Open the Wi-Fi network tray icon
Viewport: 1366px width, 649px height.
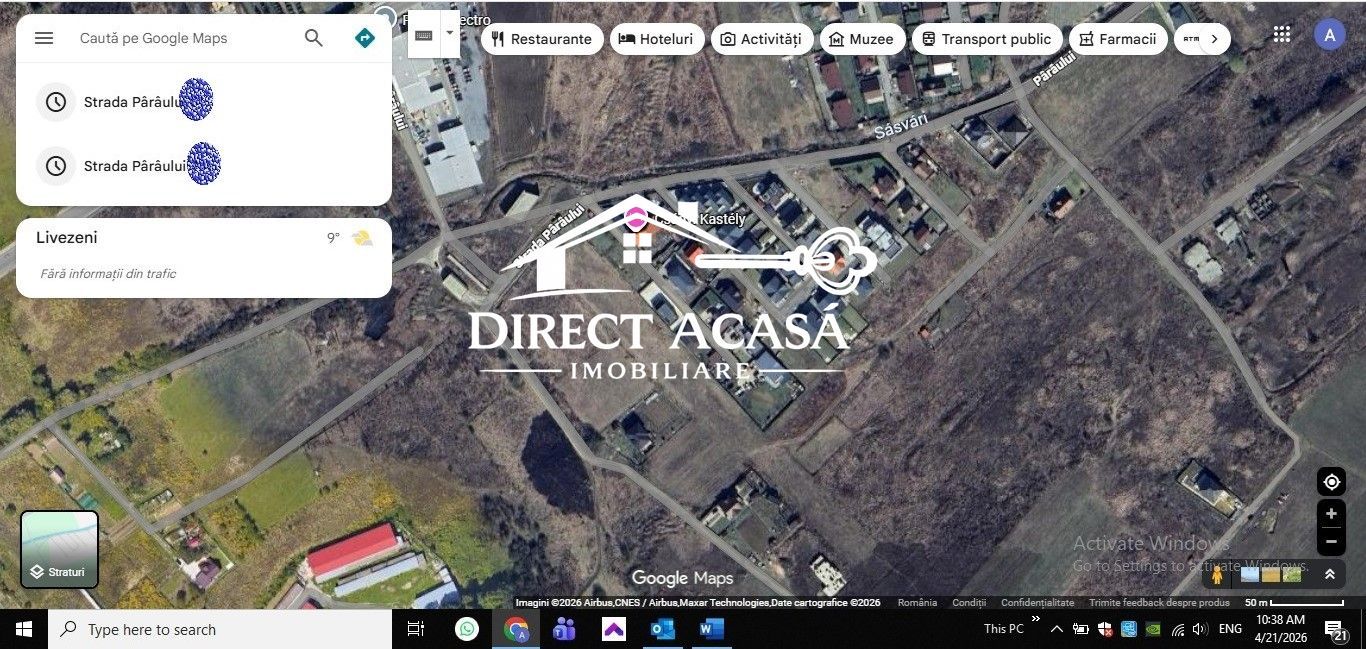pyautogui.click(x=1178, y=629)
